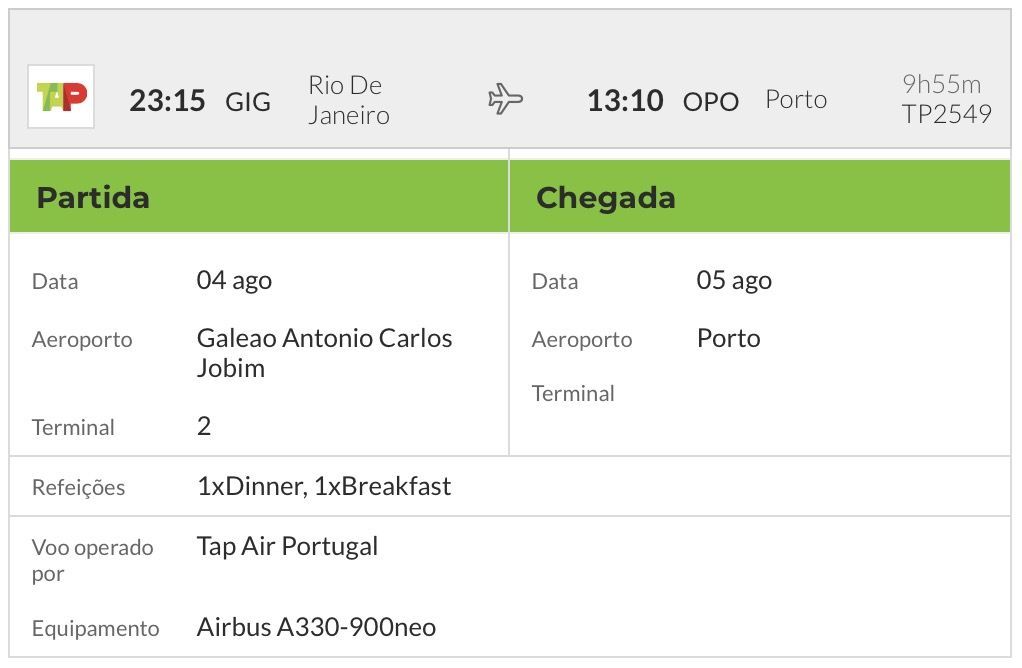Click the GIG airport code
1022x668 pixels.
point(248,102)
